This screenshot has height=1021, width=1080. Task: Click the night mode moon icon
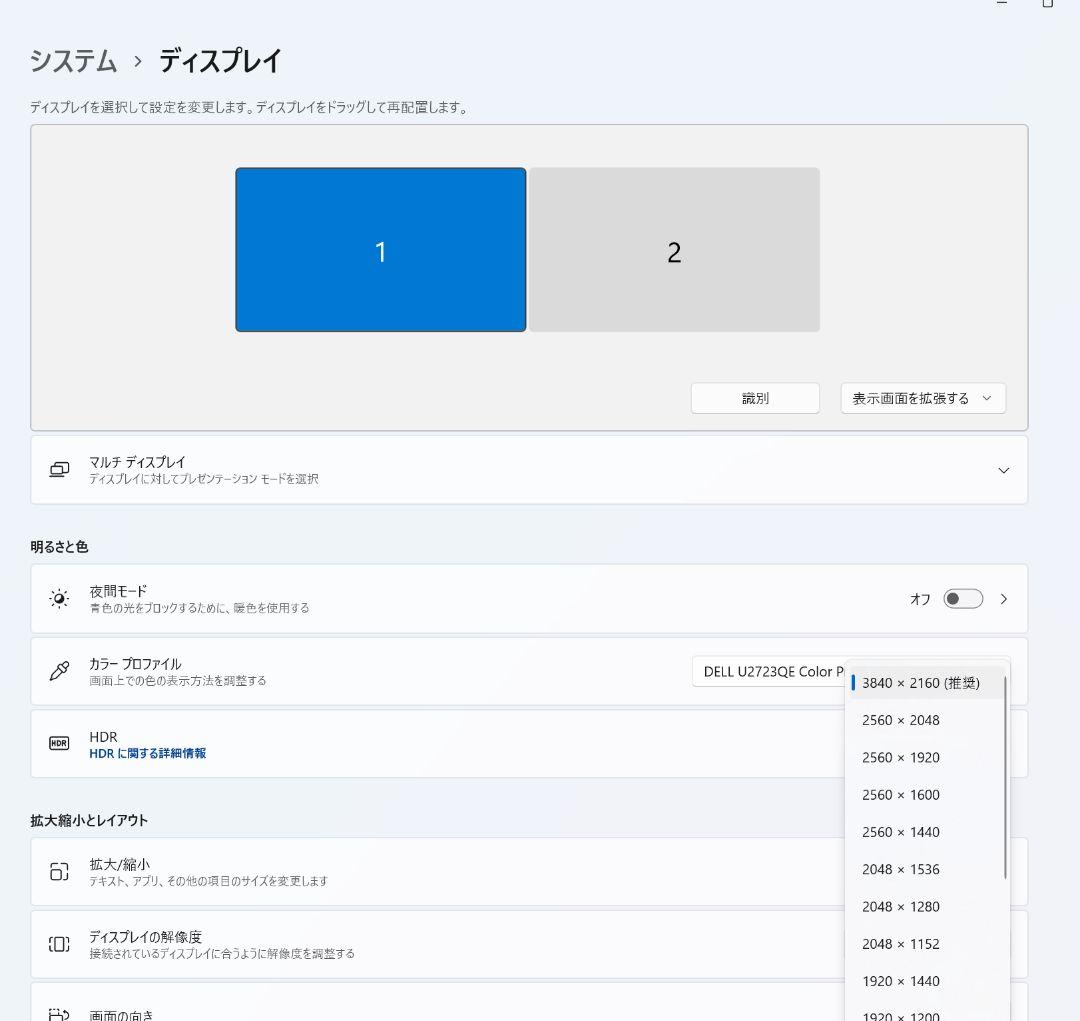pyautogui.click(x=59, y=598)
